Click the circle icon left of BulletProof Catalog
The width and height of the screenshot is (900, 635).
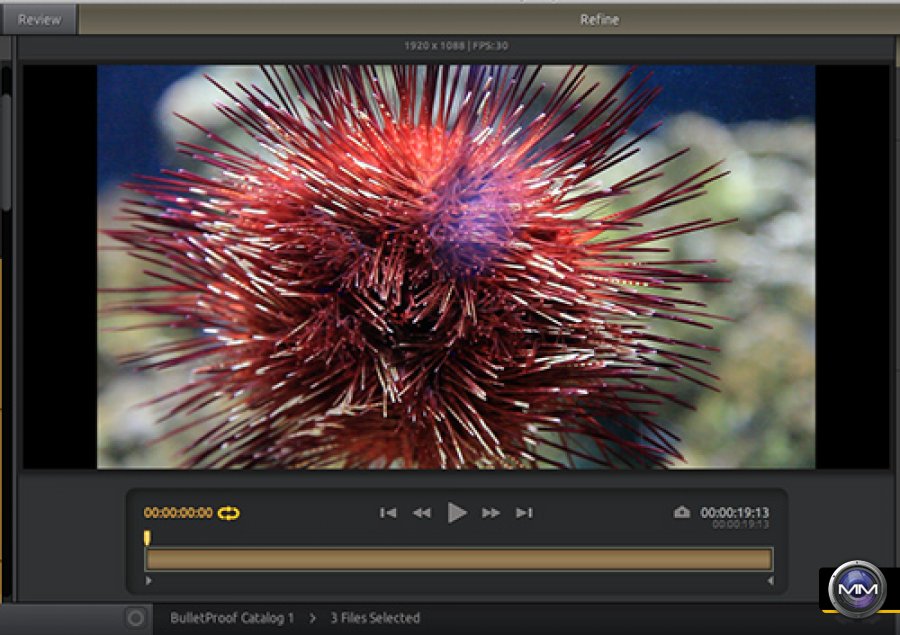[x=136, y=618]
